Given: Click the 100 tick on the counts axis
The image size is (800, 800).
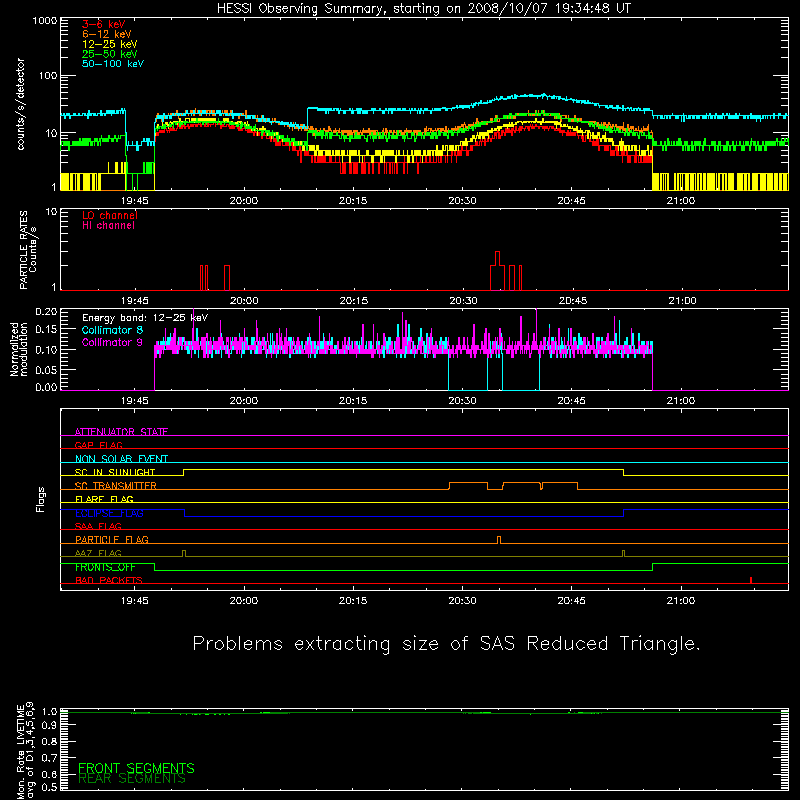Looking at the screenshot, I should coord(48,76).
